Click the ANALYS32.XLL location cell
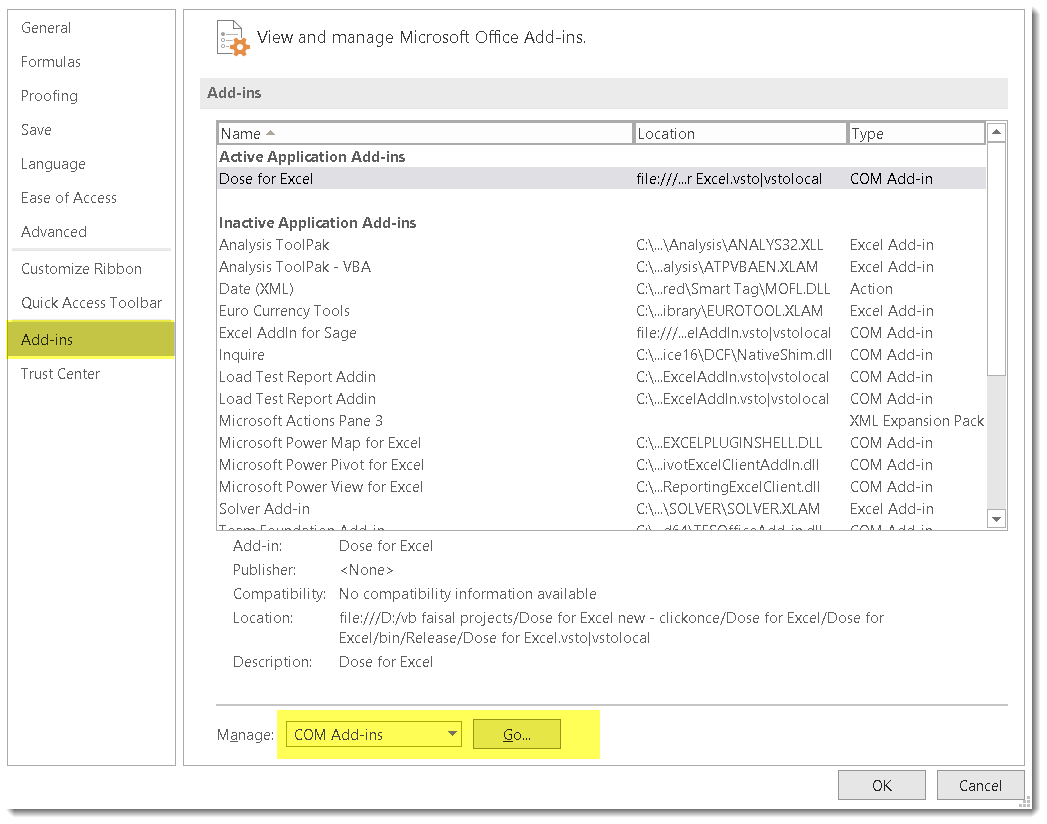The image size is (1047, 824). pos(730,245)
